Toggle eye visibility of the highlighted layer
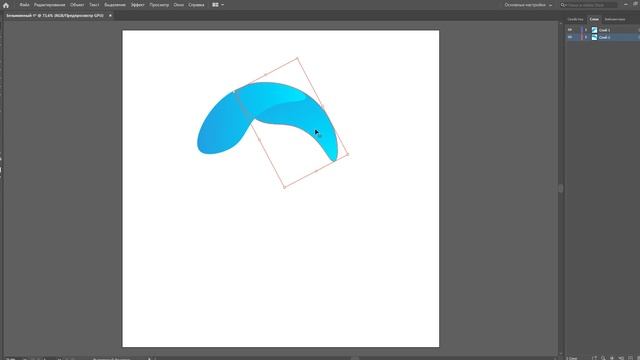The height and width of the screenshot is (360, 640). coord(570,37)
